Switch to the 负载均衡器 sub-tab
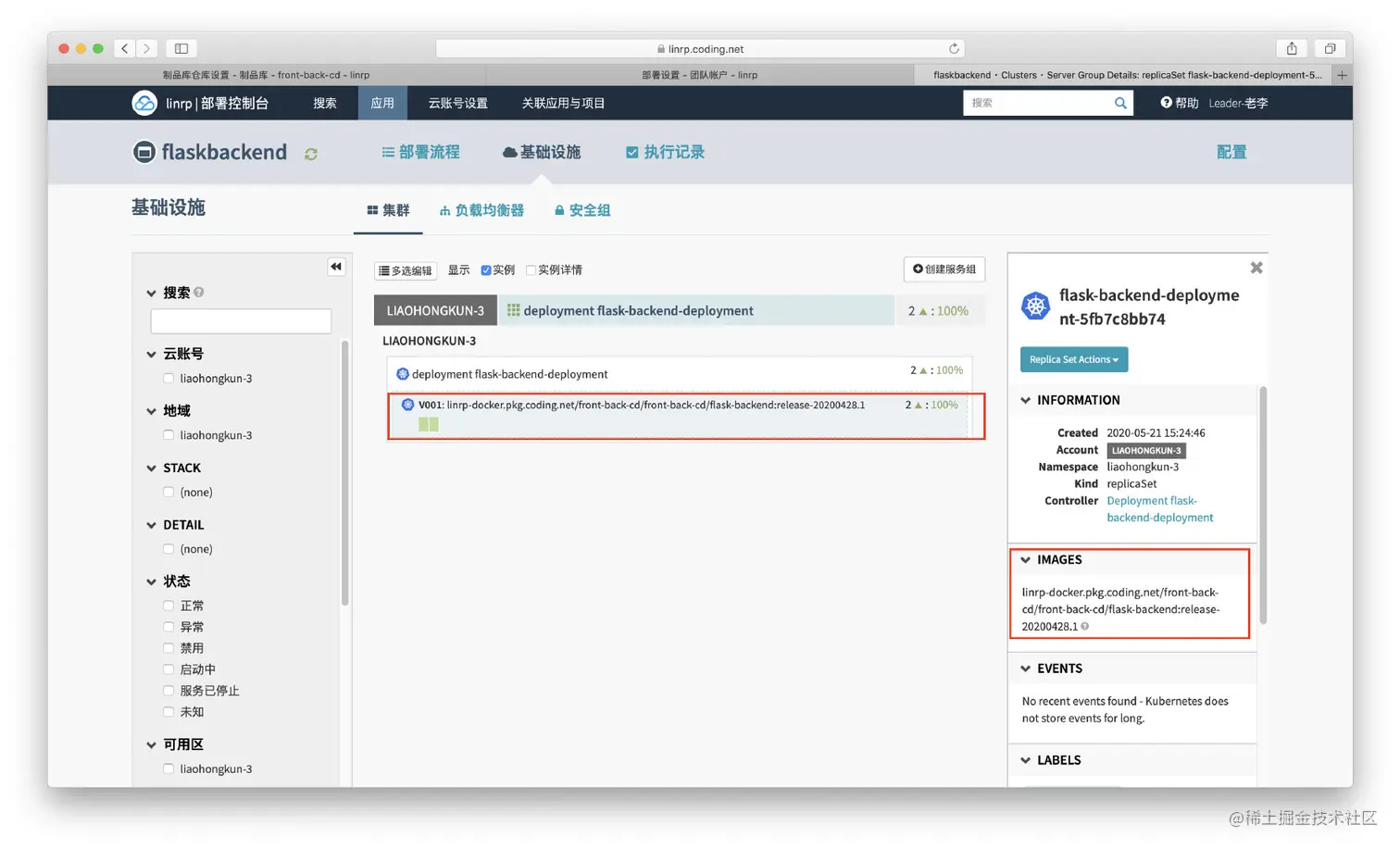This screenshot has height=850, width=1400. (481, 210)
